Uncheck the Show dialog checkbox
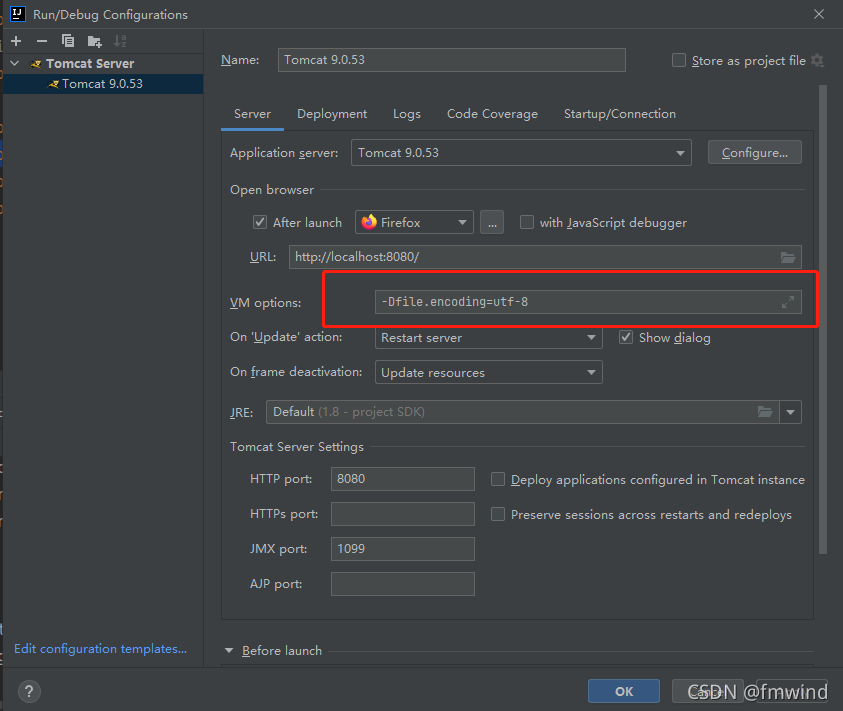Image resolution: width=843 pixels, height=711 pixels. pyautogui.click(x=626, y=338)
